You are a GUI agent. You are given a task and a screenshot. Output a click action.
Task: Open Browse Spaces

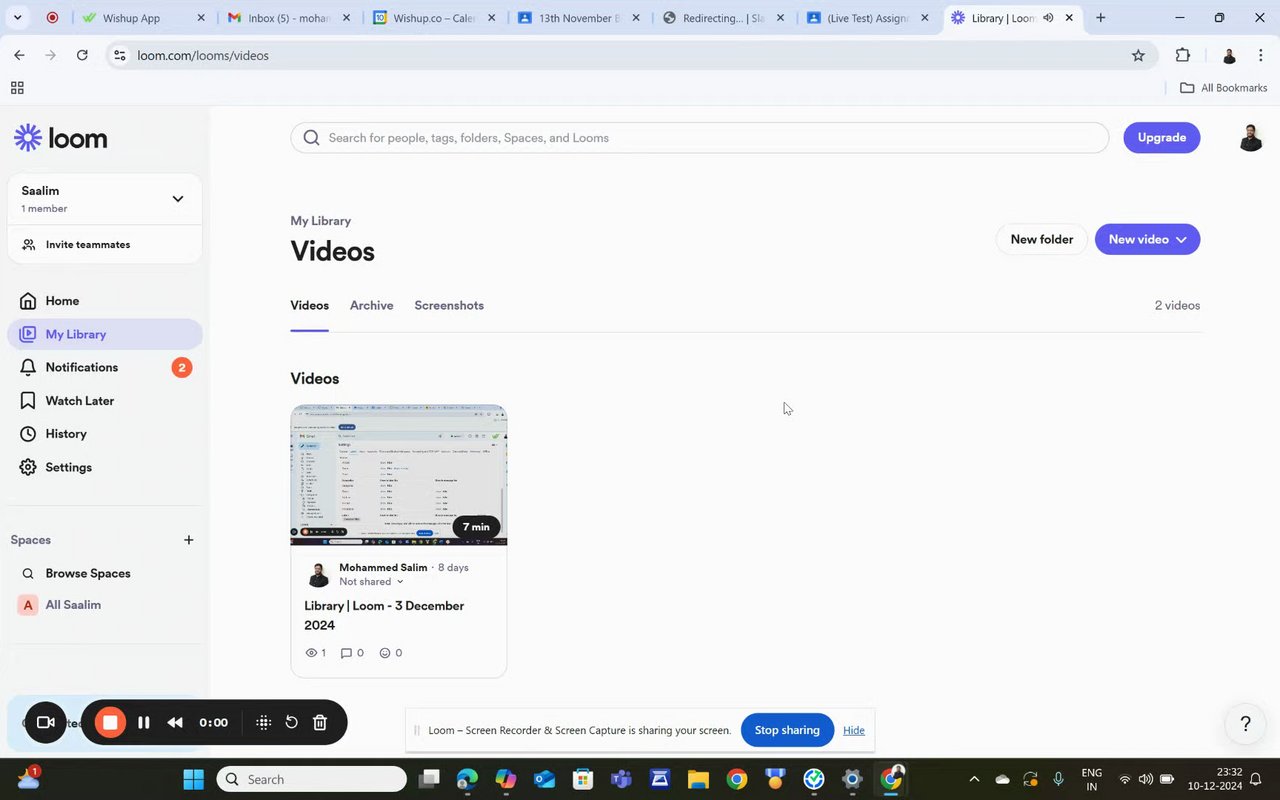(x=88, y=573)
